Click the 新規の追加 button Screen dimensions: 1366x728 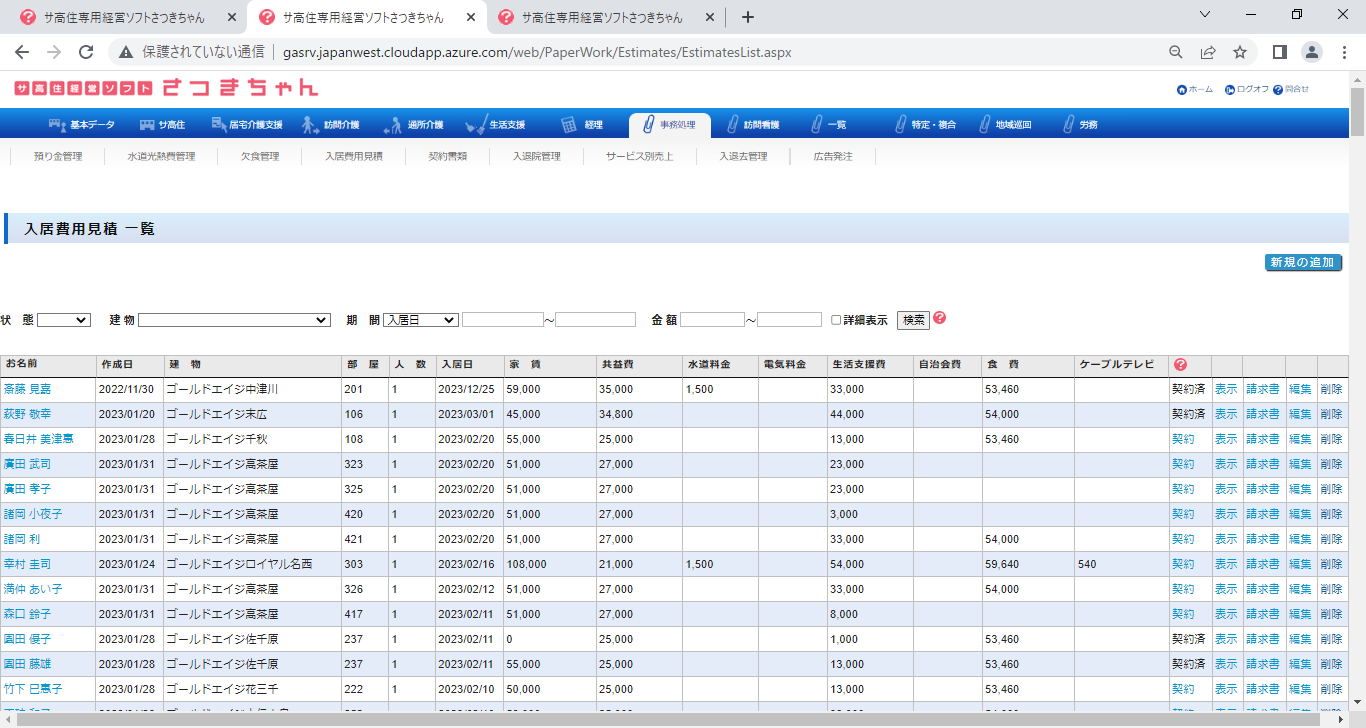(x=1303, y=262)
